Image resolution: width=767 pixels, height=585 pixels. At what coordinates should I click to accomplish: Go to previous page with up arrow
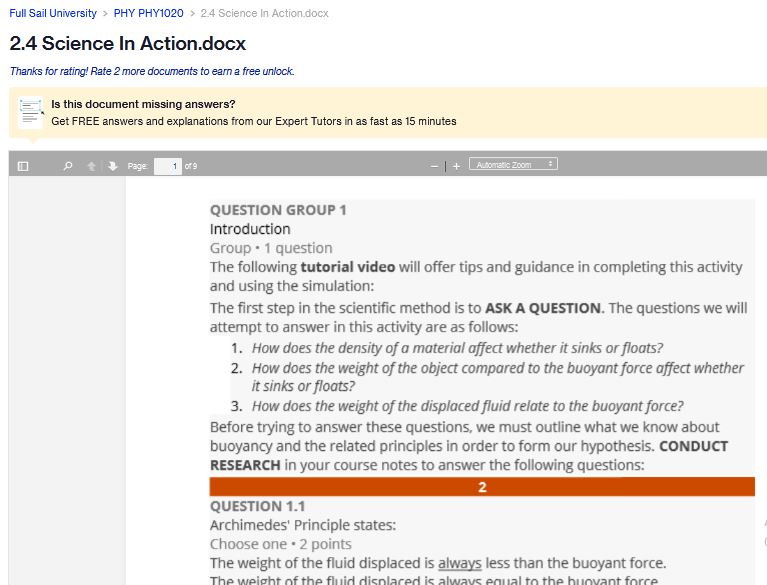pyautogui.click(x=91, y=166)
